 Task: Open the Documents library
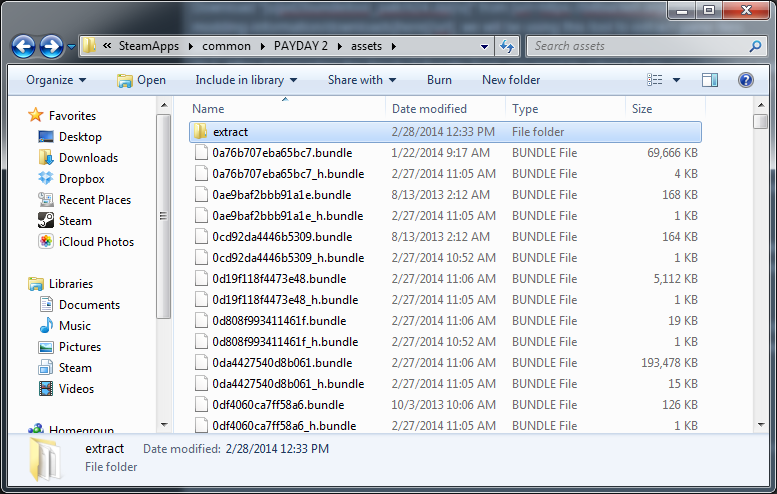[89, 305]
